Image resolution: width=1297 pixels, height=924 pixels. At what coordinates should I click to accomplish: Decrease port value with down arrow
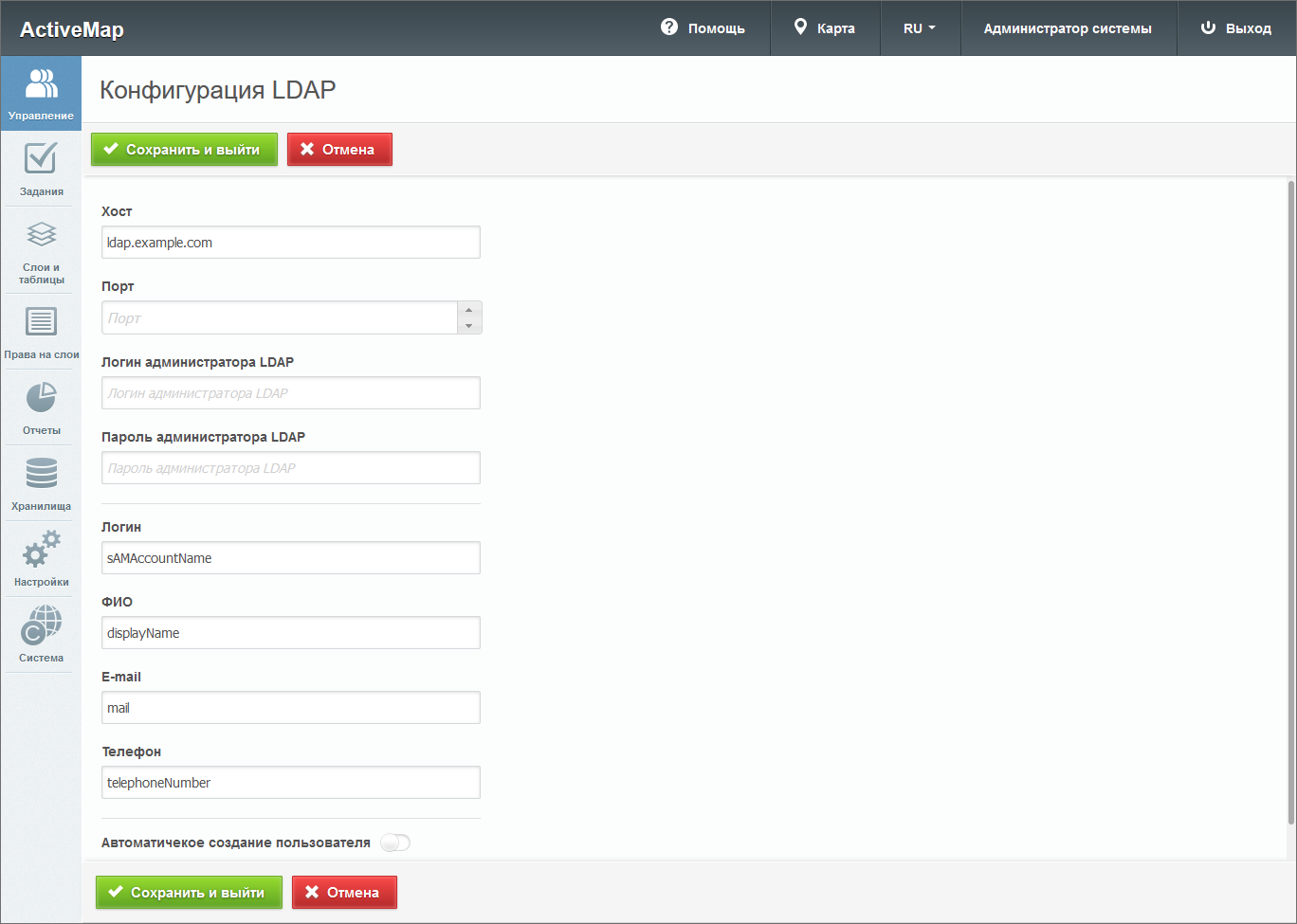click(468, 326)
